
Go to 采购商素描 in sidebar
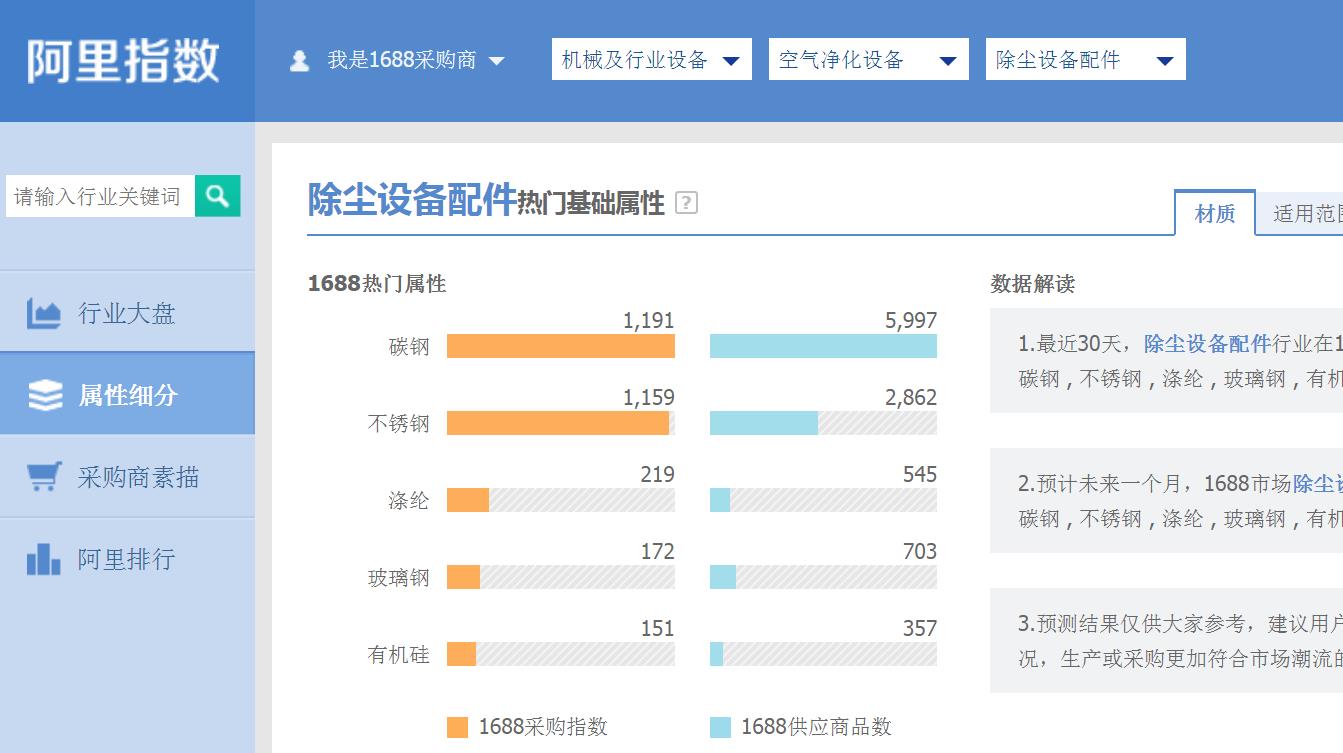pos(138,477)
